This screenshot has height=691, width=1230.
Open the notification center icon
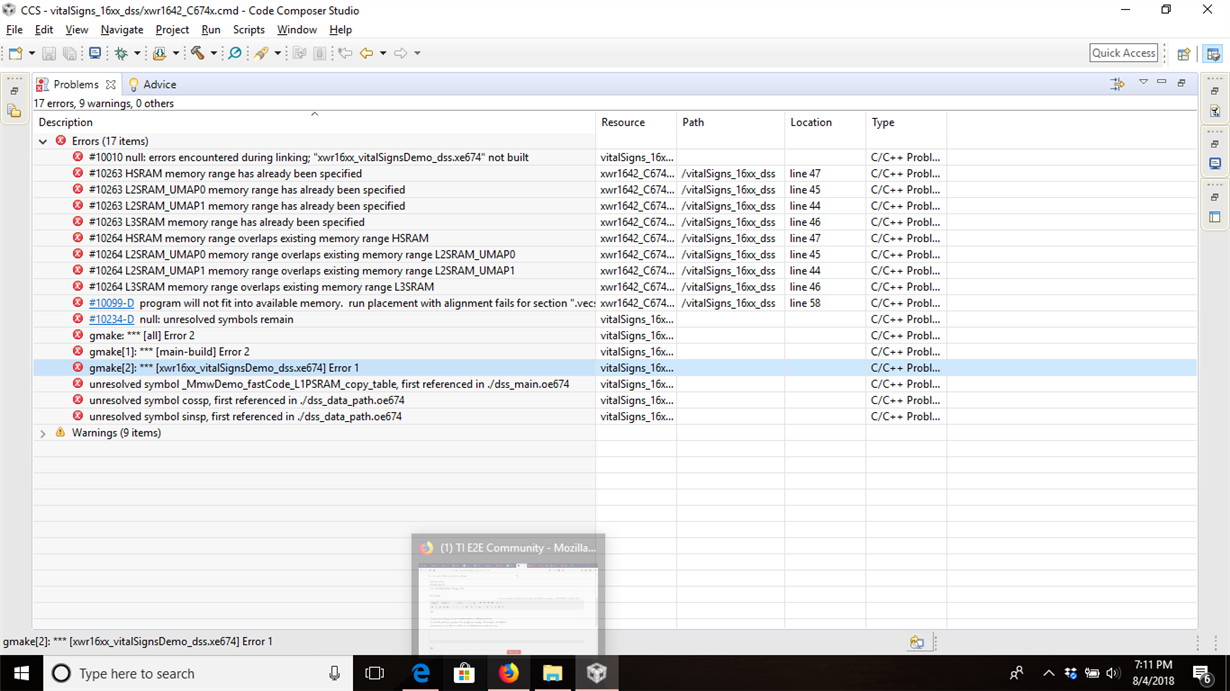pyautogui.click(x=1202, y=673)
